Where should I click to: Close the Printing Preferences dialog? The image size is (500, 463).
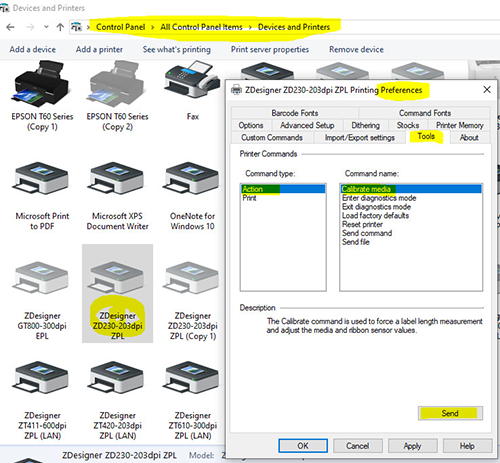(x=487, y=90)
